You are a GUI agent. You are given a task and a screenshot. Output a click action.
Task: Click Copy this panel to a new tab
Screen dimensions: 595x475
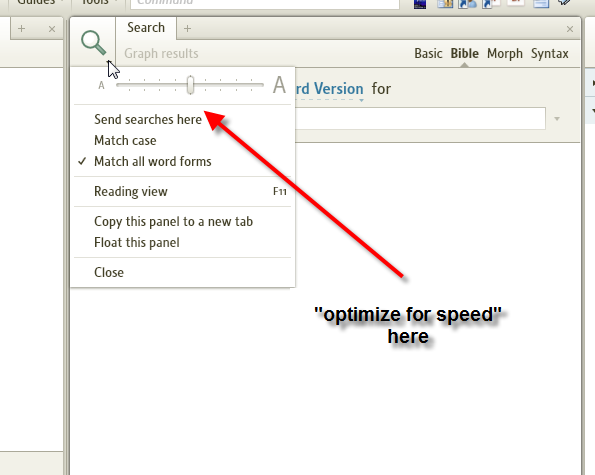click(x=173, y=222)
